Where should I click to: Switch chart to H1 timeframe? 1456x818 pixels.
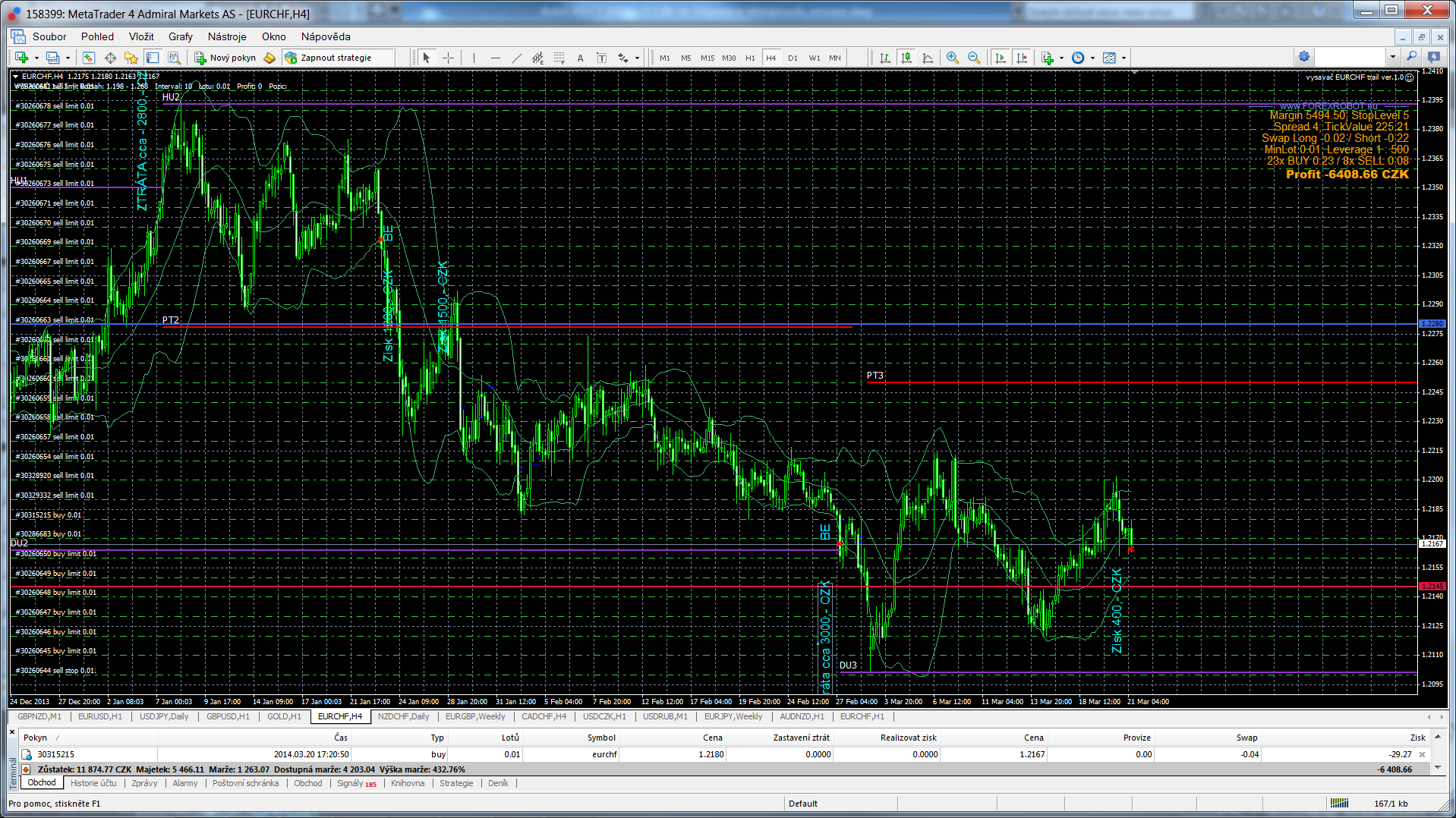coord(750,58)
